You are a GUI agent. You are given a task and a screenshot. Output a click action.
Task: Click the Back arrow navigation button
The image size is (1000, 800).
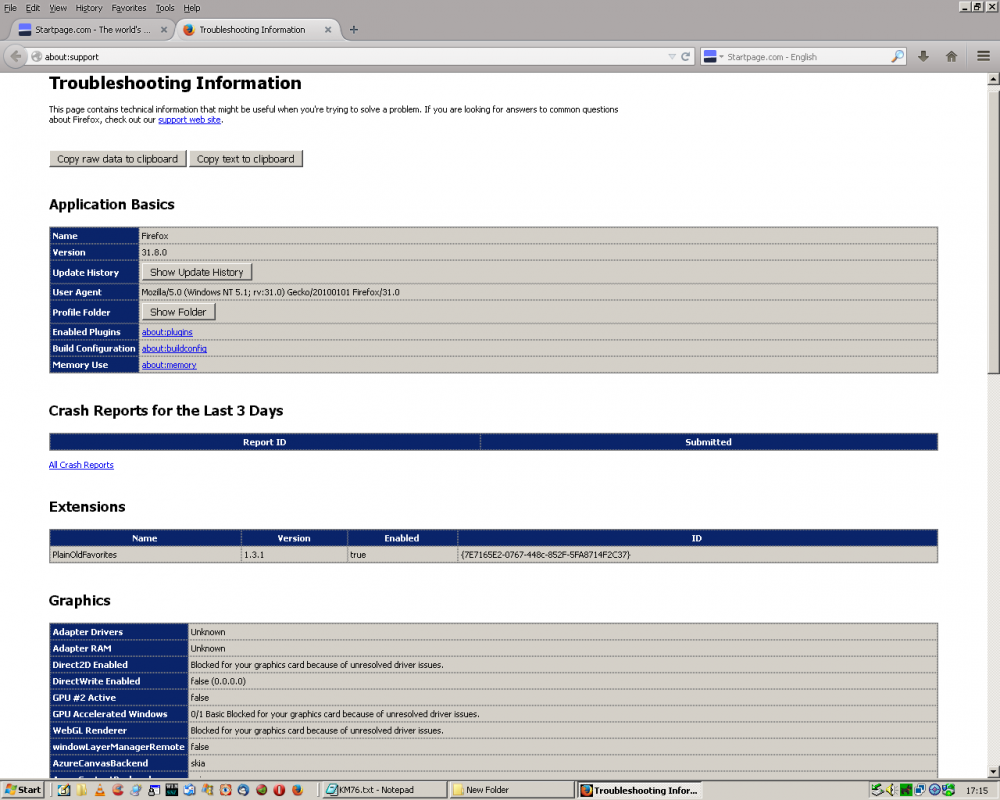[16, 57]
